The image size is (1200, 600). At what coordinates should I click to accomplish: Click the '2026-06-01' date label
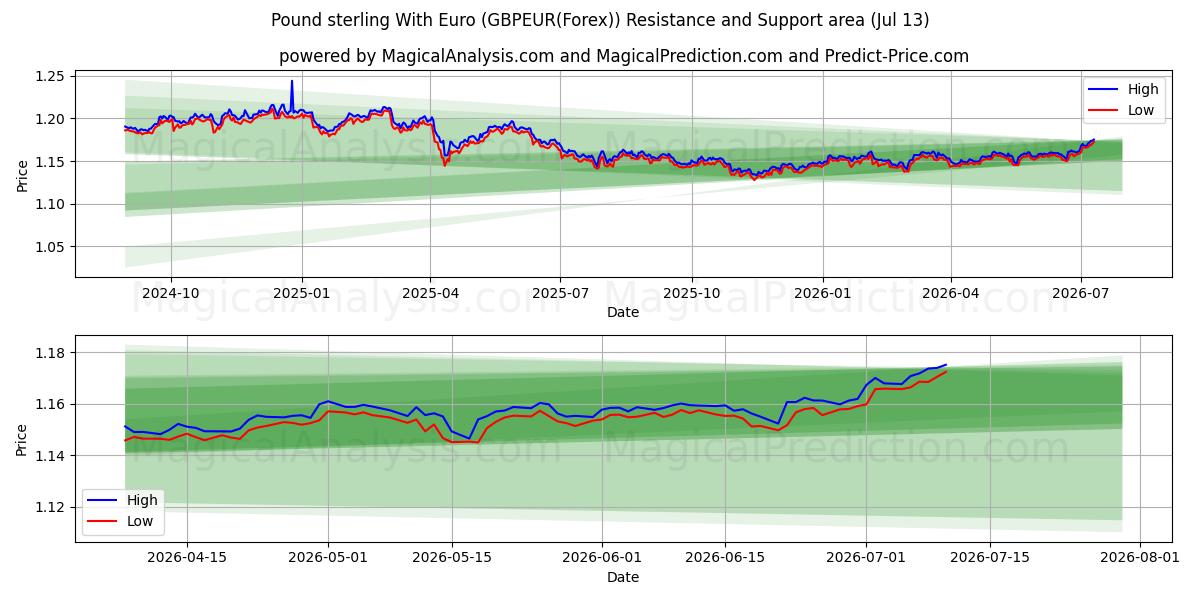pyautogui.click(x=602, y=558)
